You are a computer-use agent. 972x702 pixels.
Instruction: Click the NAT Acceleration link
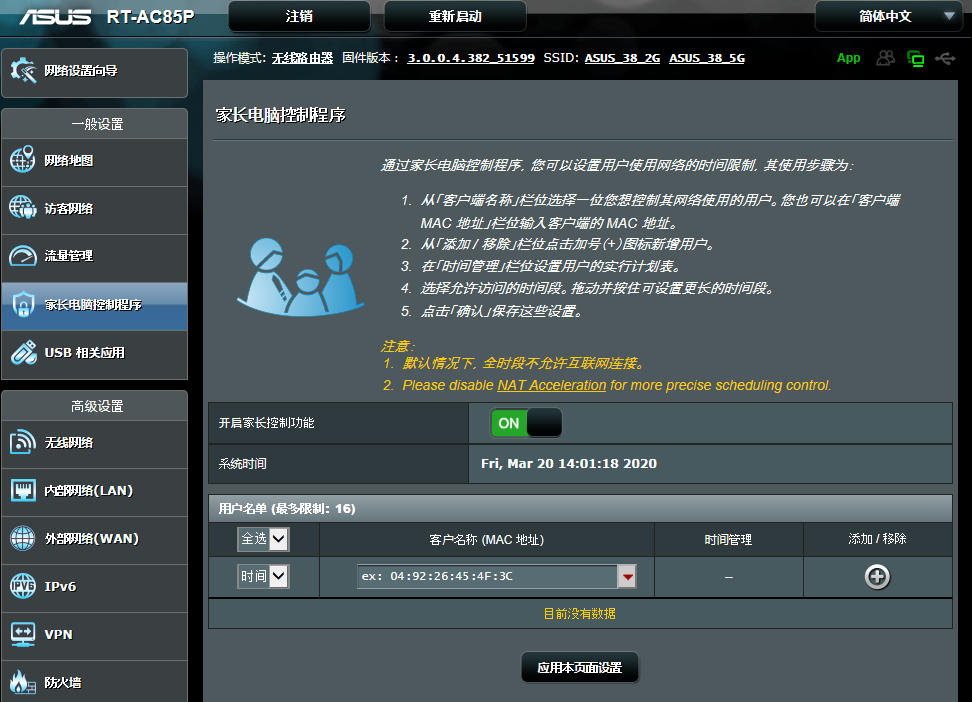pos(552,385)
